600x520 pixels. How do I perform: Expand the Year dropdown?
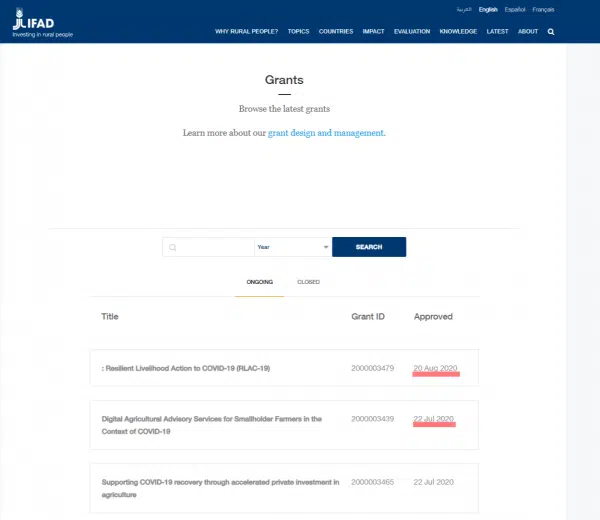click(293, 247)
